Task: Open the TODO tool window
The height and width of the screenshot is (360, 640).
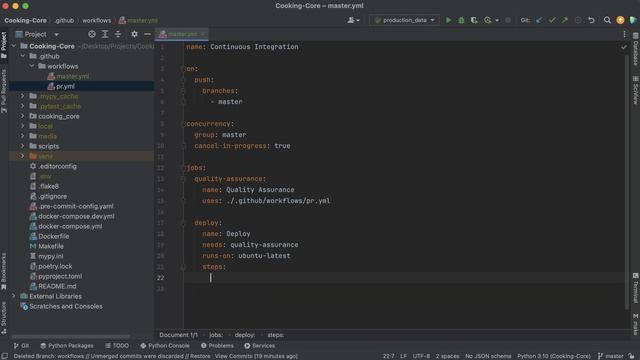Action: point(117,346)
